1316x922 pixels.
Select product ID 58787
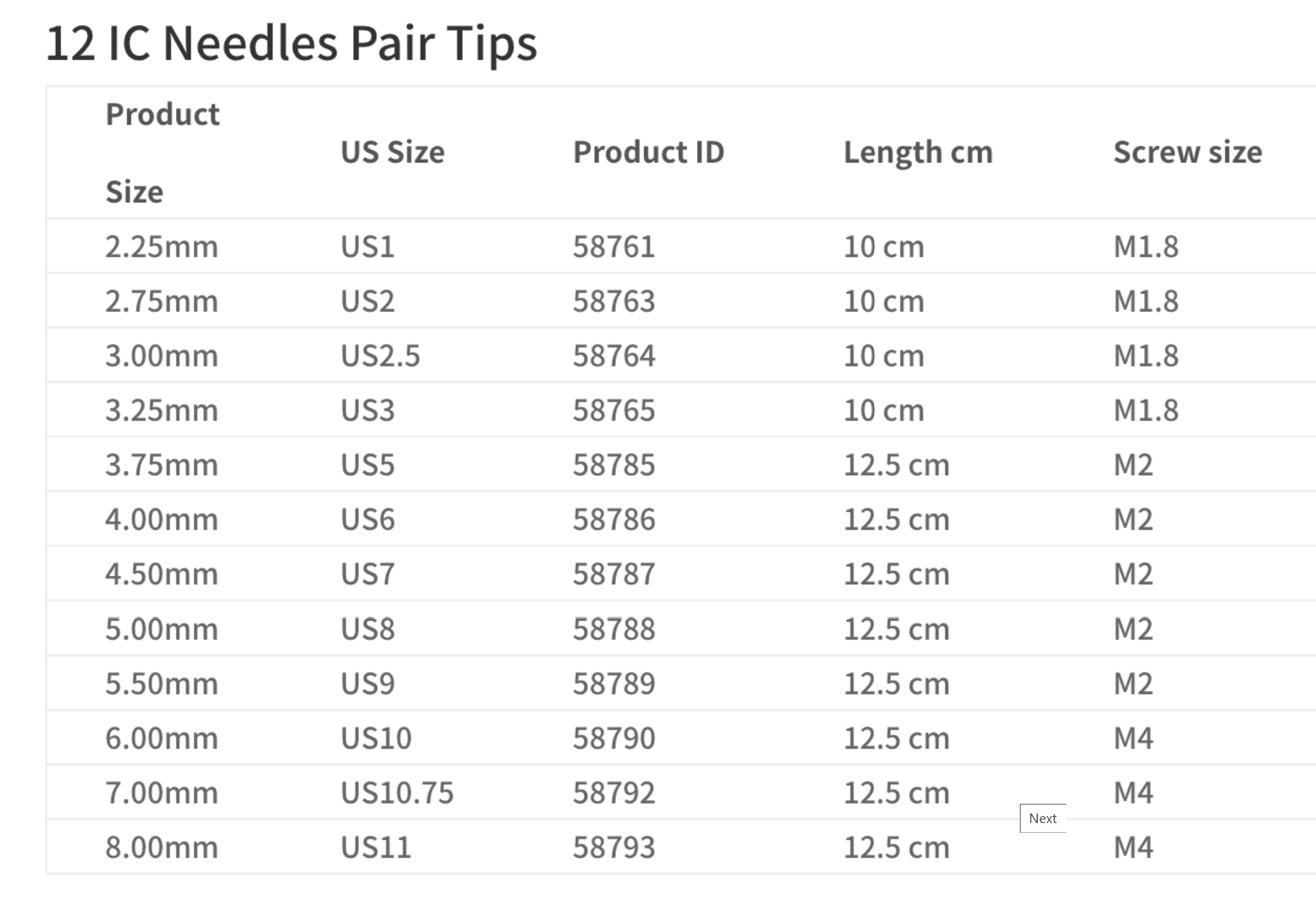coord(613,574)
